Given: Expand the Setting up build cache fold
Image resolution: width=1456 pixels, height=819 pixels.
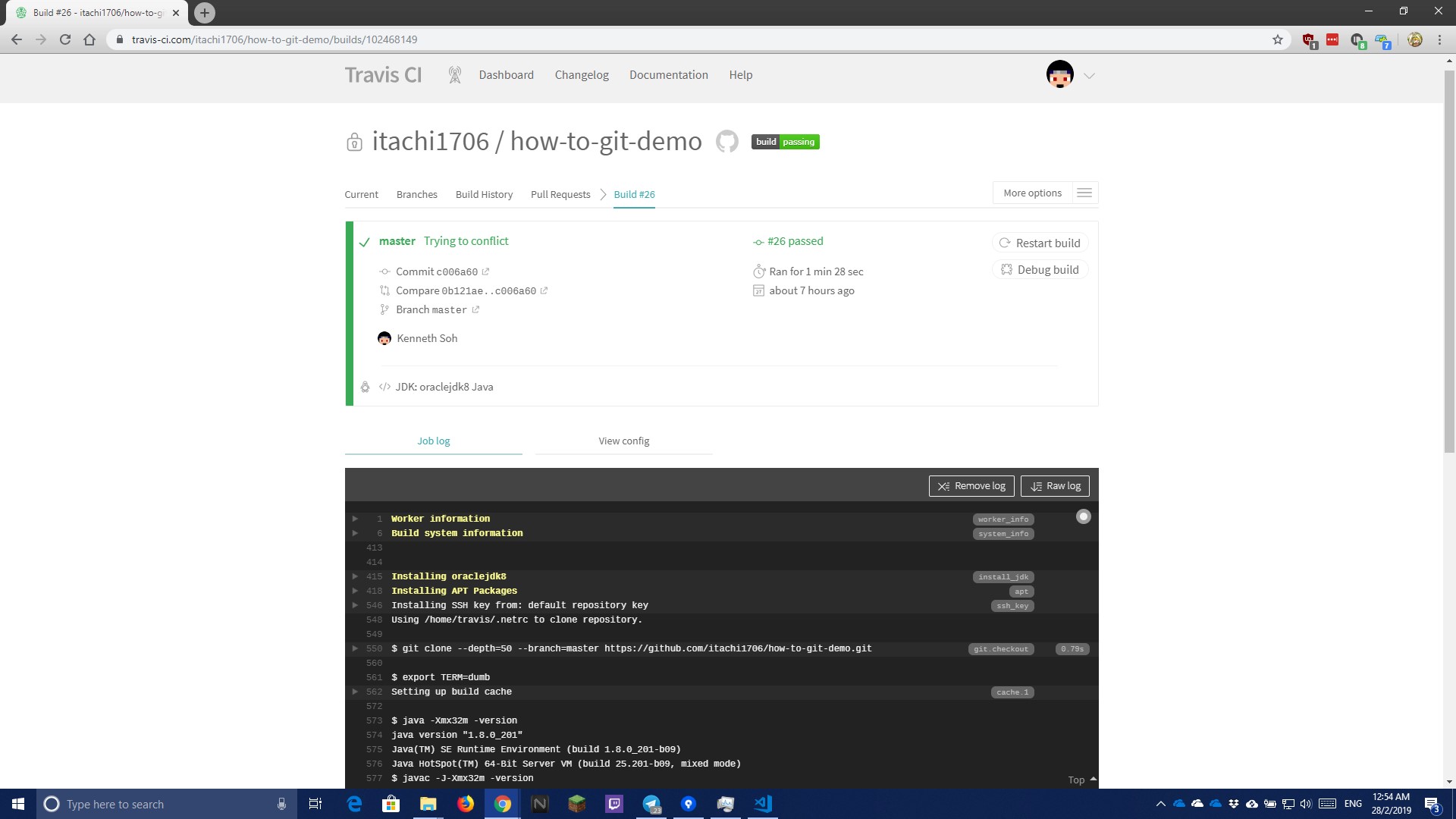Looking at the screenshot, I should (355, 692).
